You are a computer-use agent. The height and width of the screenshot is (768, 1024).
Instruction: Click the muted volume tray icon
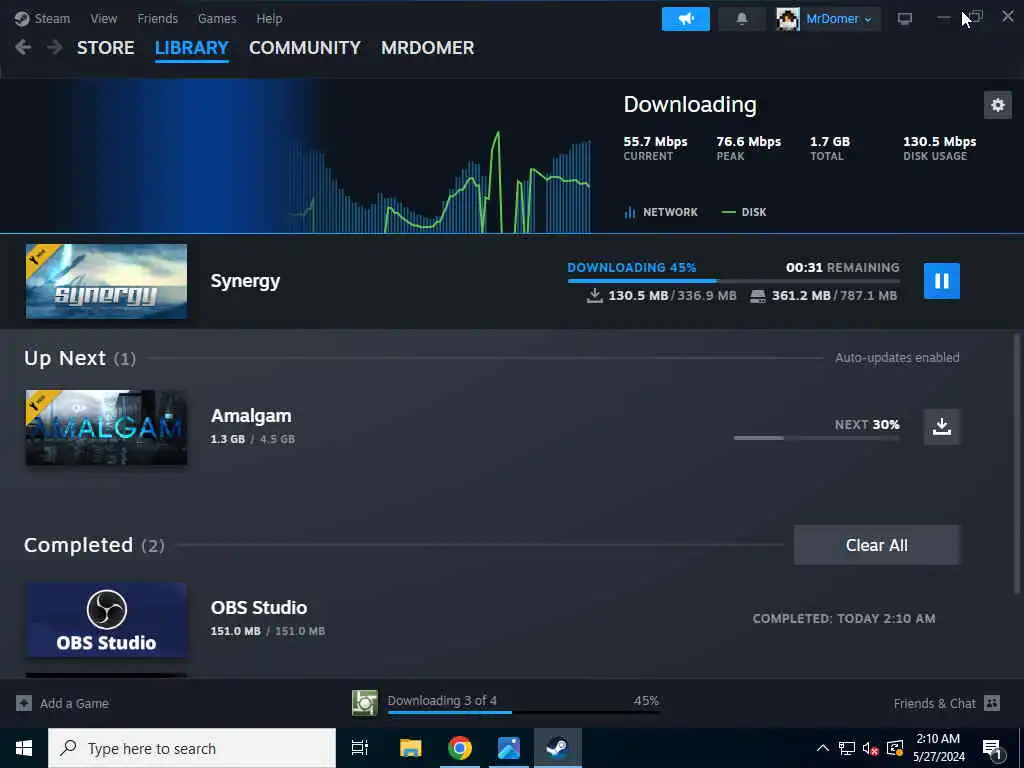(x=870, y=748)
